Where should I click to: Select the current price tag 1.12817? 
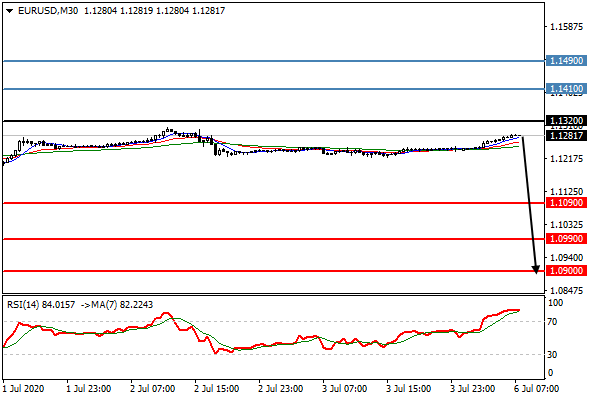(x=566, y=136)
